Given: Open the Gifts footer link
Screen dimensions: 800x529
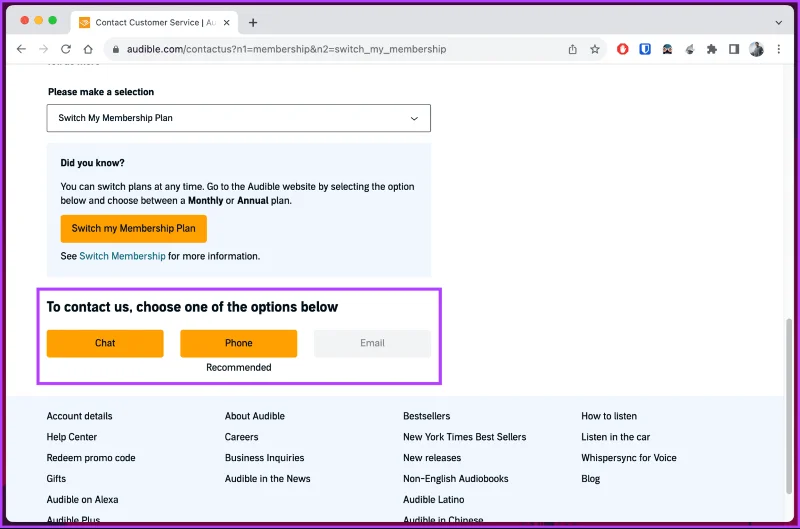Looking at the screenshot, I should click(x=56, y=478).
